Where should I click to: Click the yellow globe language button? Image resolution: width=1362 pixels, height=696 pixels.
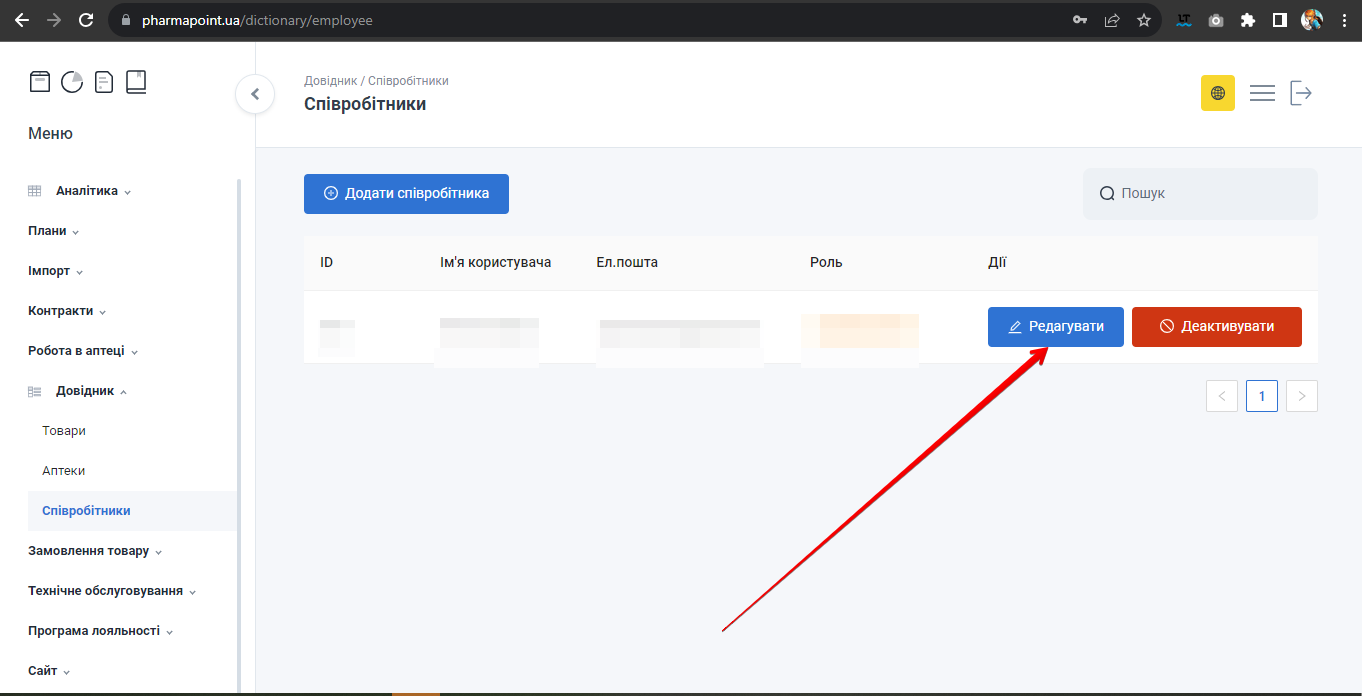(x=1217, y=93)
